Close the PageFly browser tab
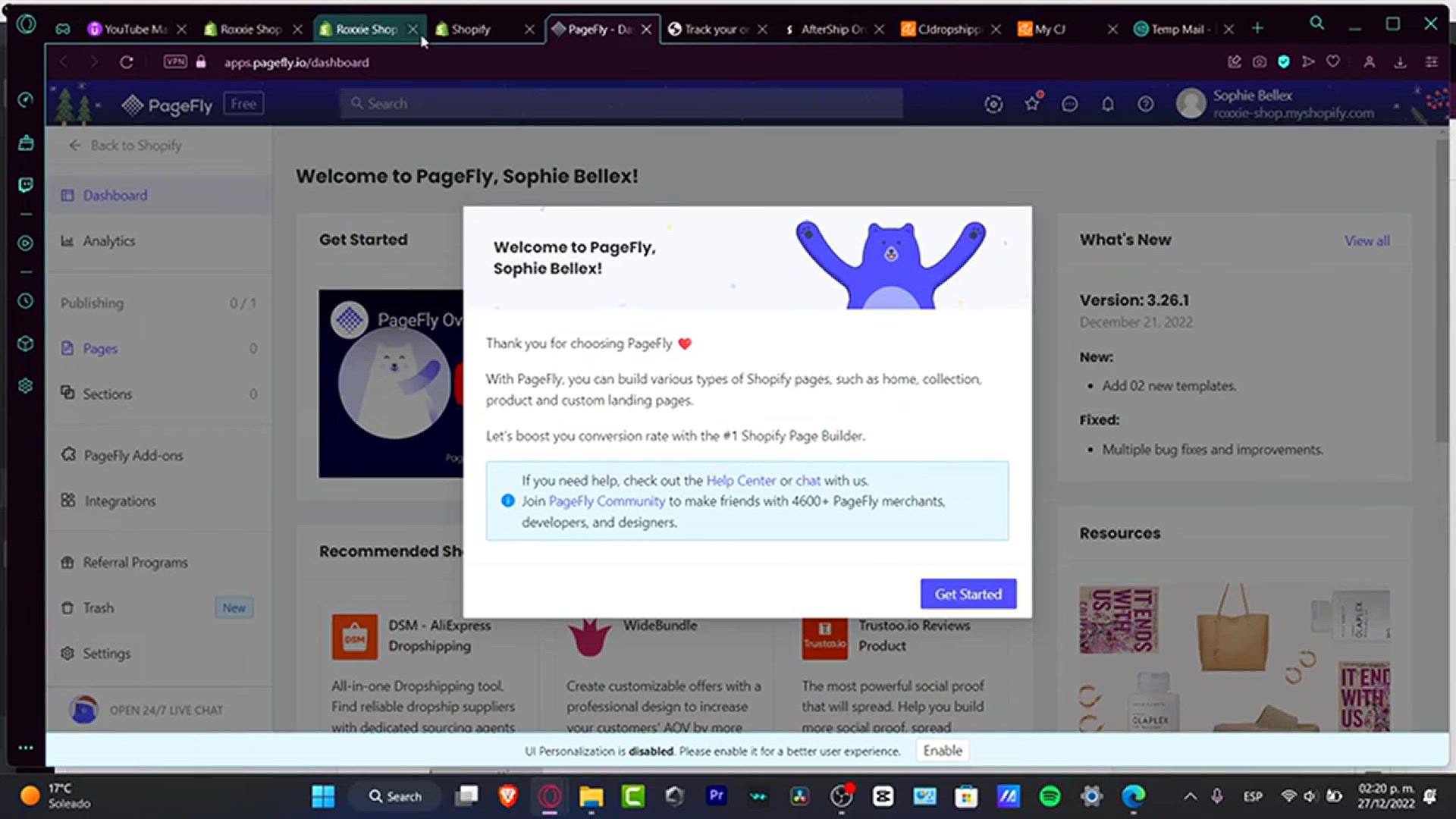The height and width of the screenshot is (819, 1456). [x=646, y=30]
